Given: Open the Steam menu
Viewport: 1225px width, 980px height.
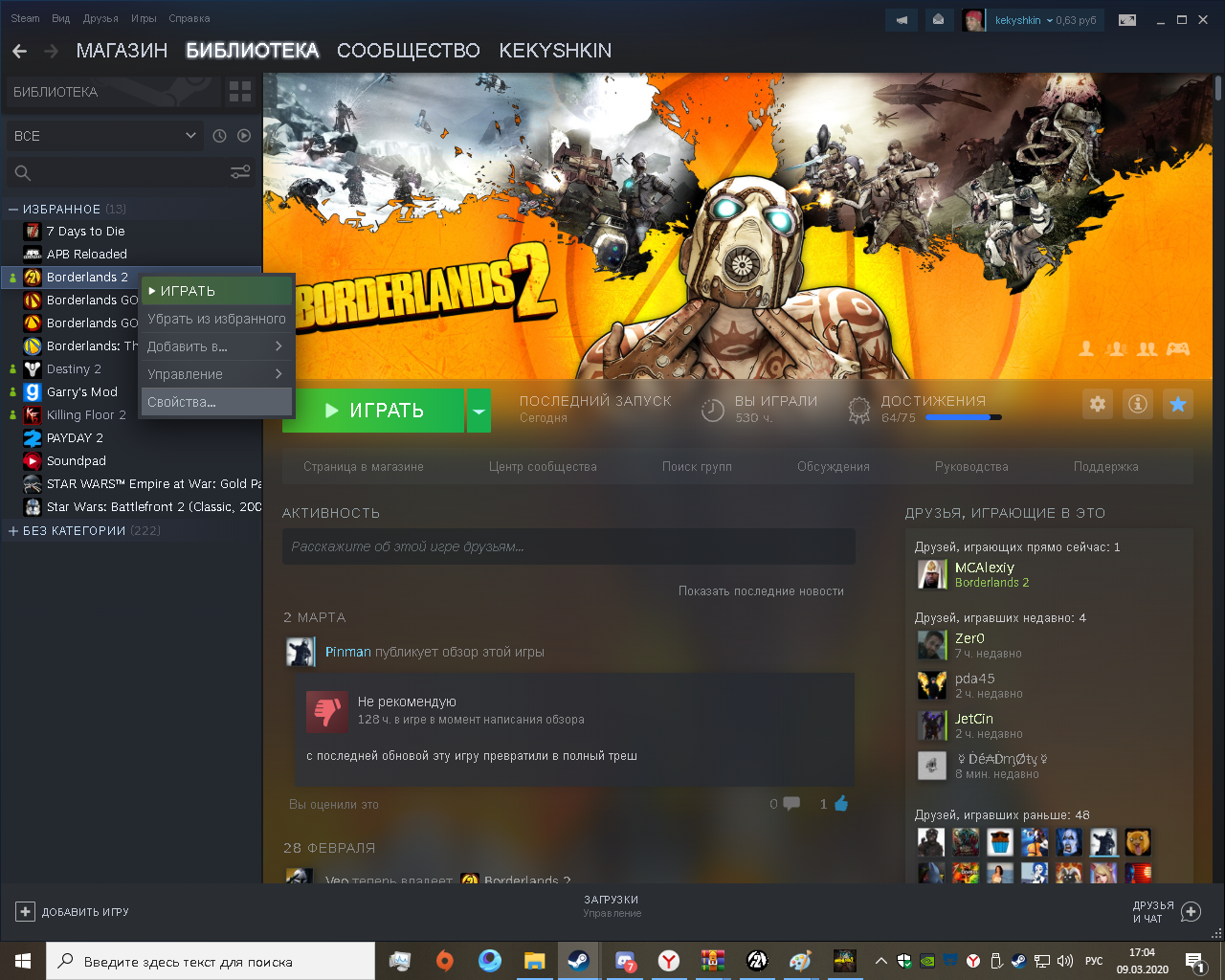Looking at the screenshot, I should click(x=26, y=18).
